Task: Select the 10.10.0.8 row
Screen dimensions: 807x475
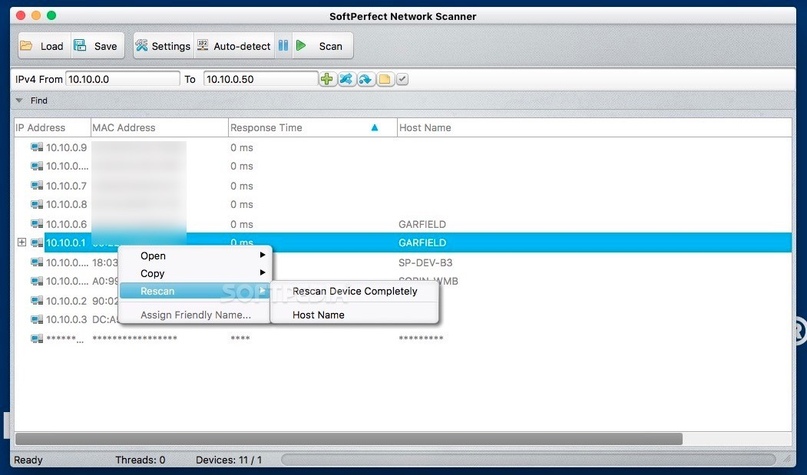Action: pos(403,205)
